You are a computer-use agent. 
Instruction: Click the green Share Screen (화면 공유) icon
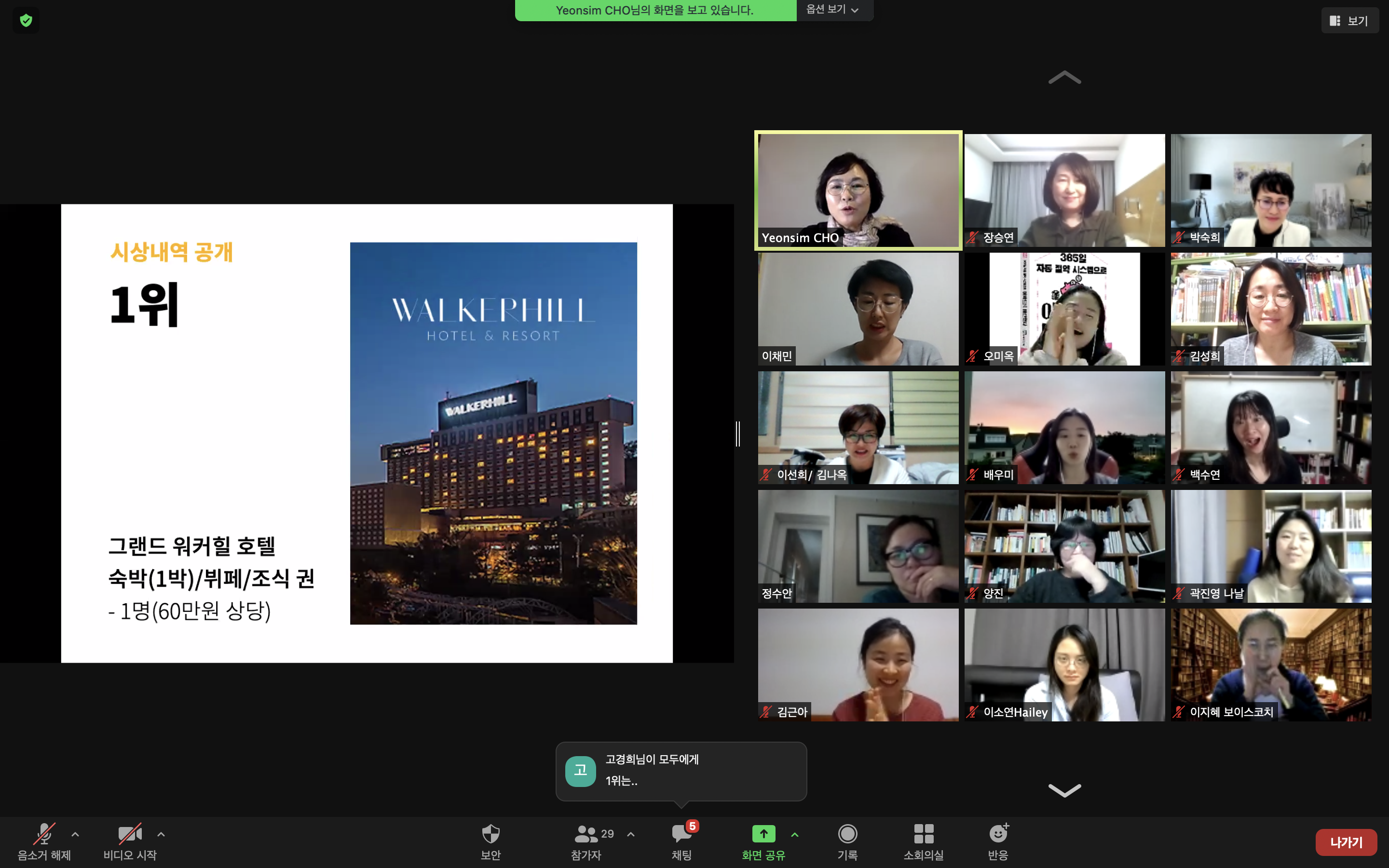(763, 834)
